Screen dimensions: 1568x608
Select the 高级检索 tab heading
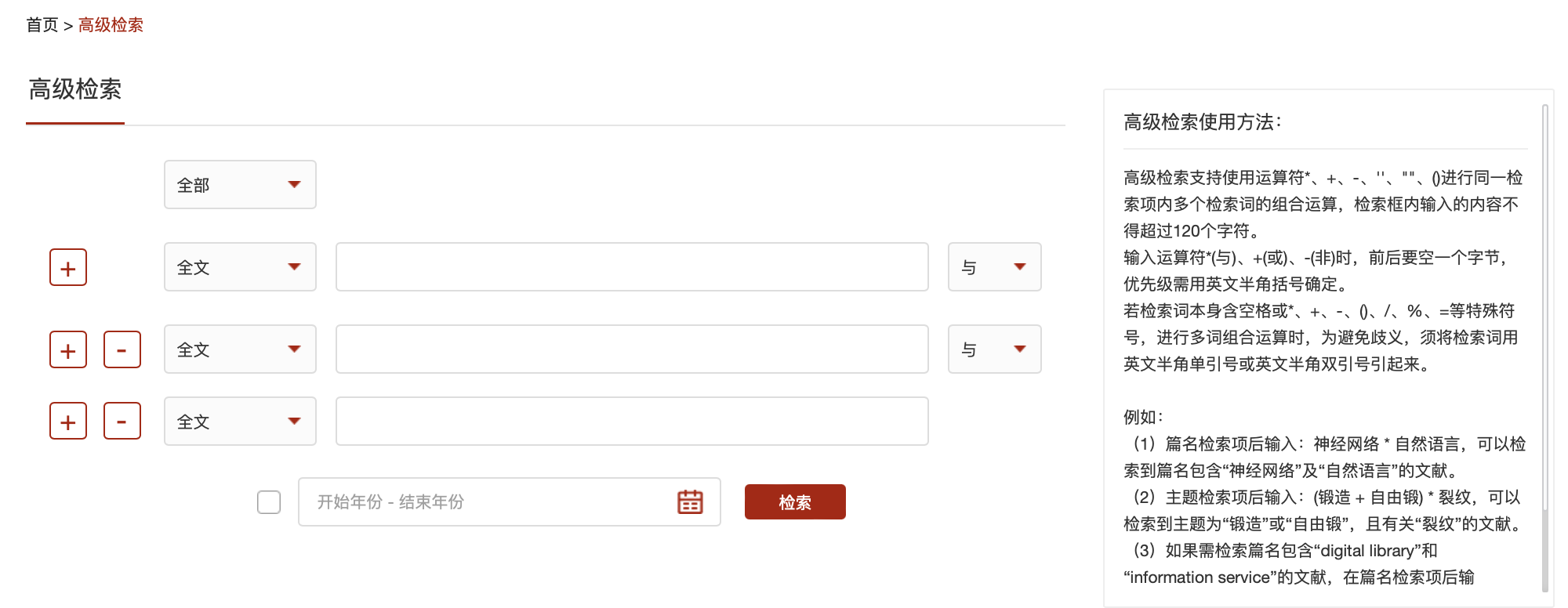(75, 89)
